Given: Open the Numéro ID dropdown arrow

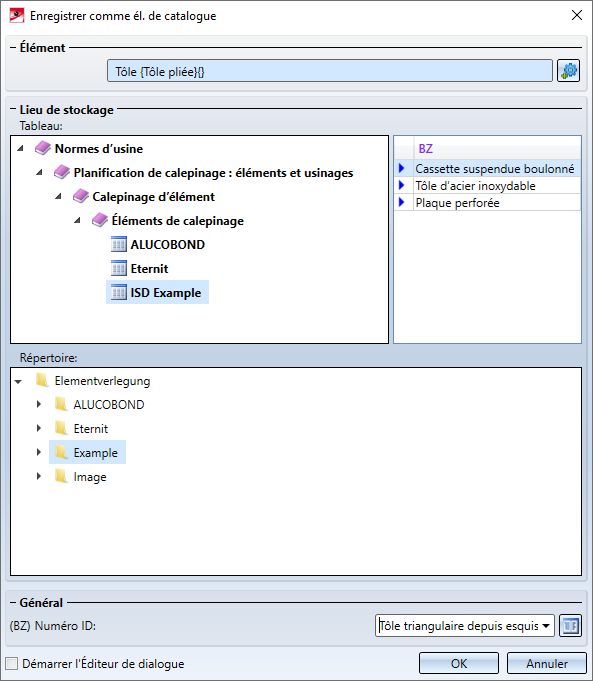Looking at the screenshot, I should pos(546,626).
